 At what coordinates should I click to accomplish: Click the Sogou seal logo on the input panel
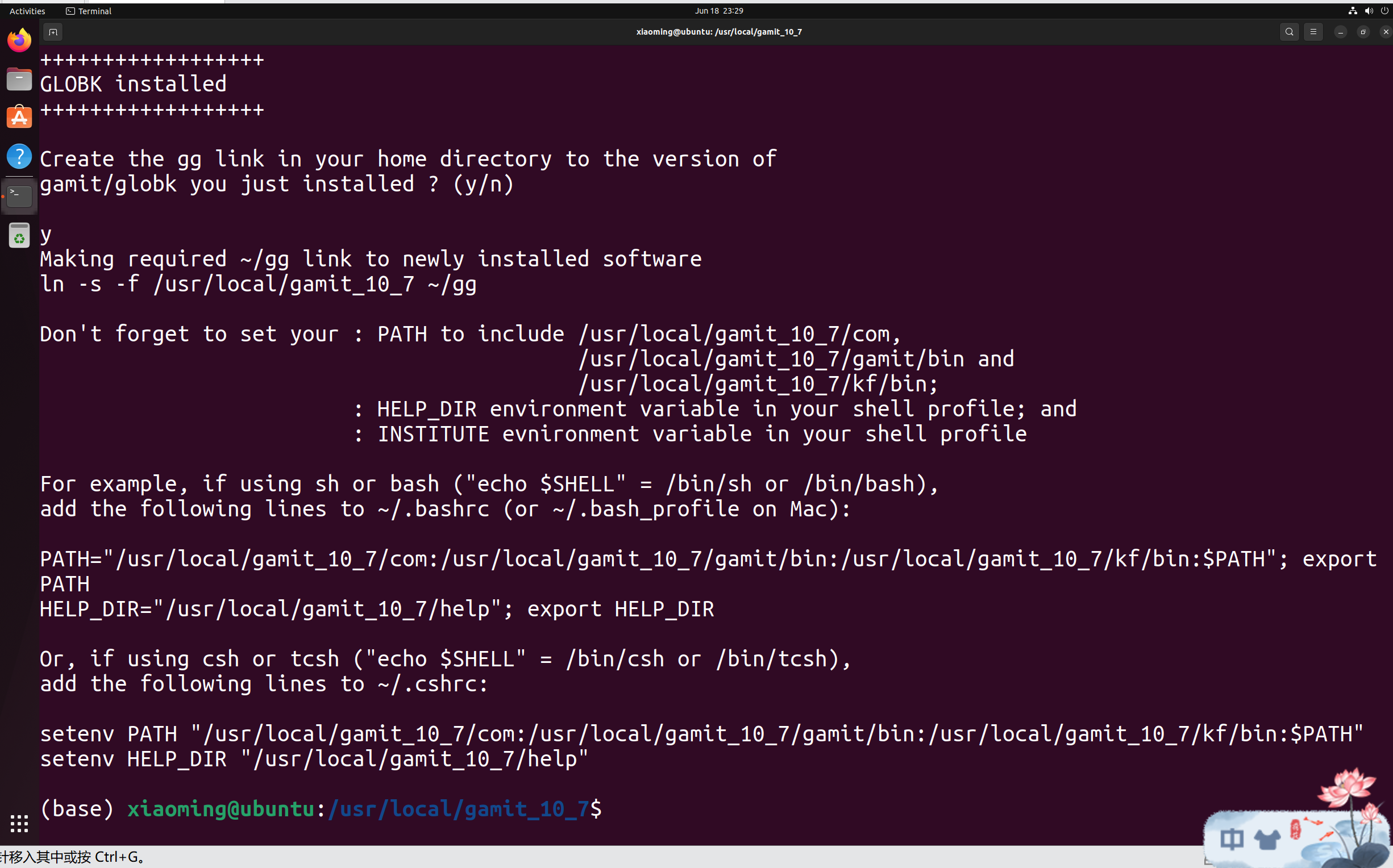coord(1296,829)
